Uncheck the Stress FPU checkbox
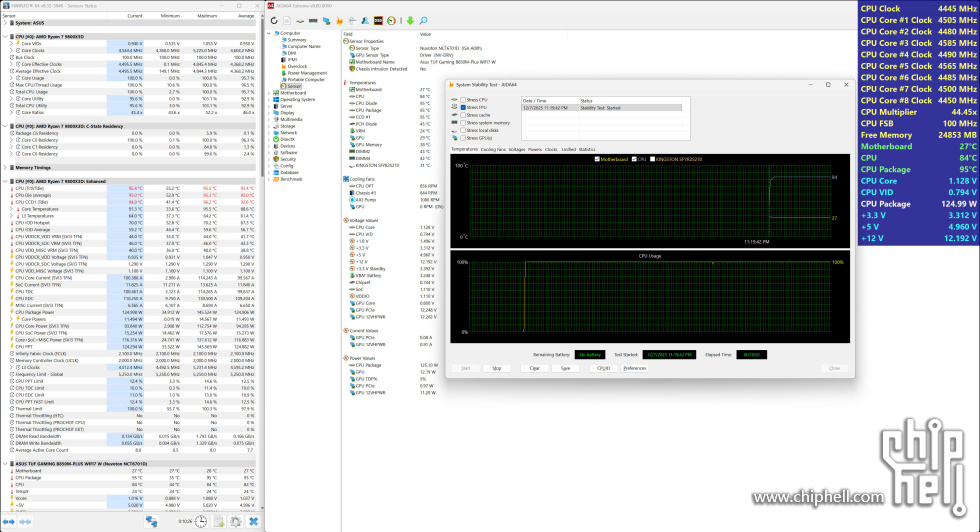The width and height of the screenshot is (980, 532). click(461, 107)
